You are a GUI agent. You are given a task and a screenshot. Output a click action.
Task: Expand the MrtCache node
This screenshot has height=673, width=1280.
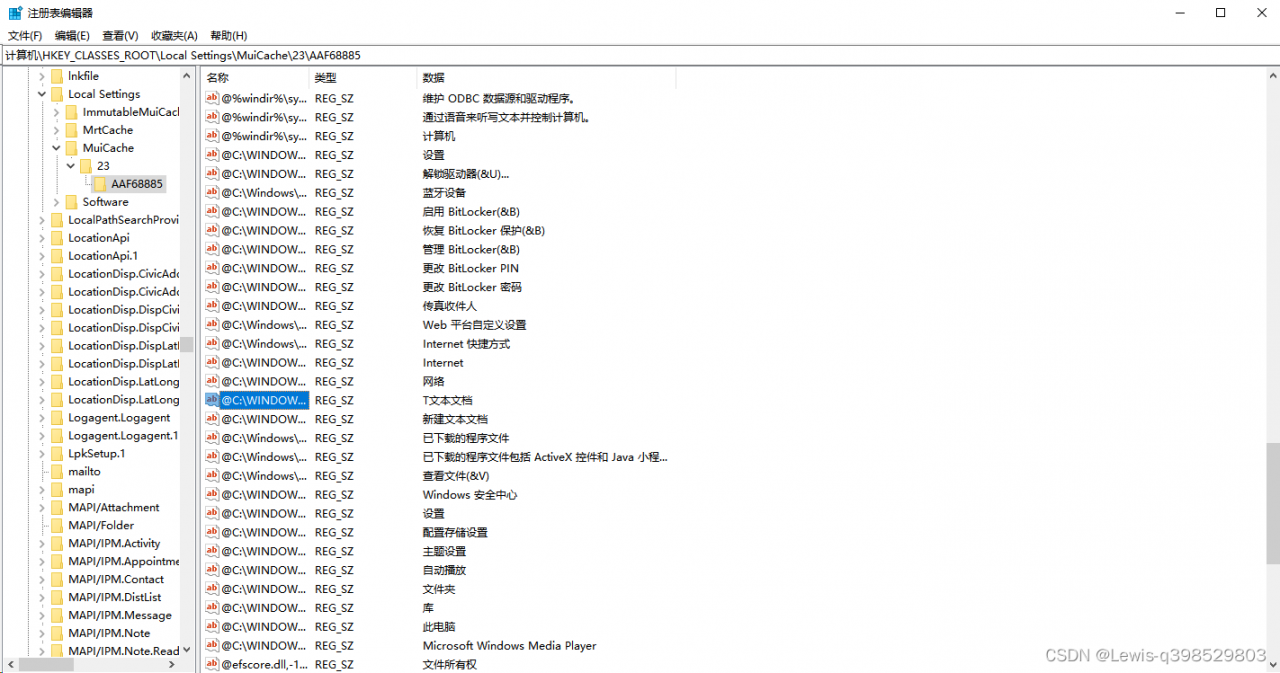(57, 130)
